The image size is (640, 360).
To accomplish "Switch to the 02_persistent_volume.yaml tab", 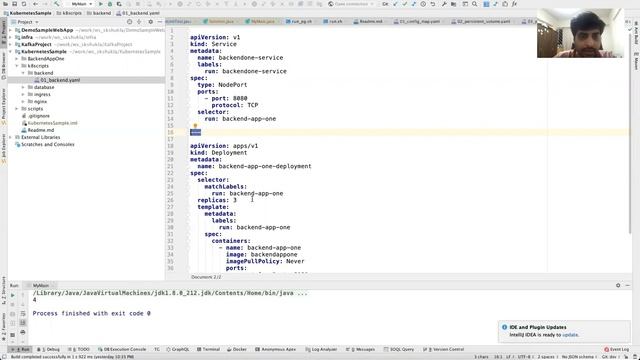I will point(483,21).
